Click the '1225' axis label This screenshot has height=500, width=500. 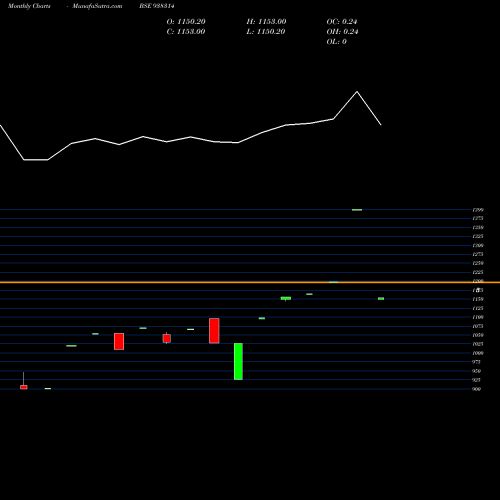pyautogui.click(x=478, y=272)
